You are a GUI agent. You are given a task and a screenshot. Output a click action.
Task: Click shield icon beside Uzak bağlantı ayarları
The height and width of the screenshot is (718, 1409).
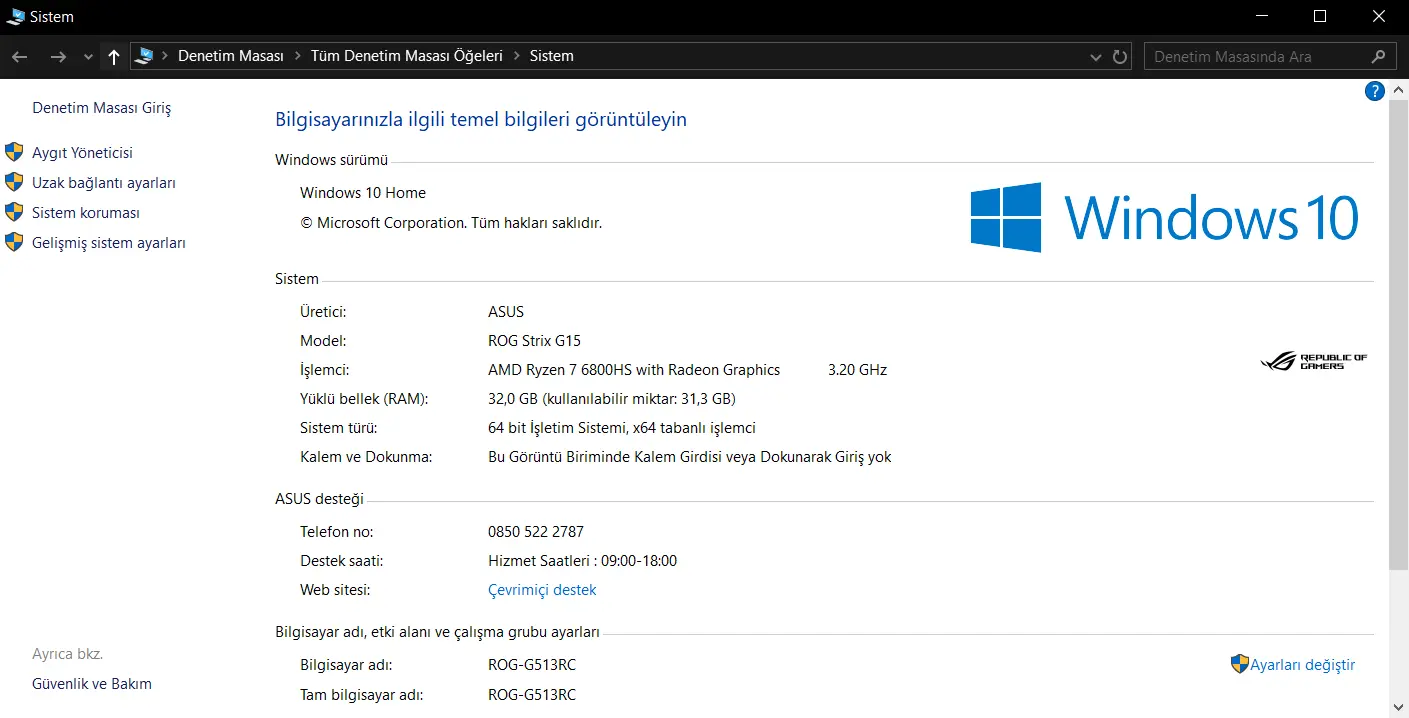(x=14, y=182)
